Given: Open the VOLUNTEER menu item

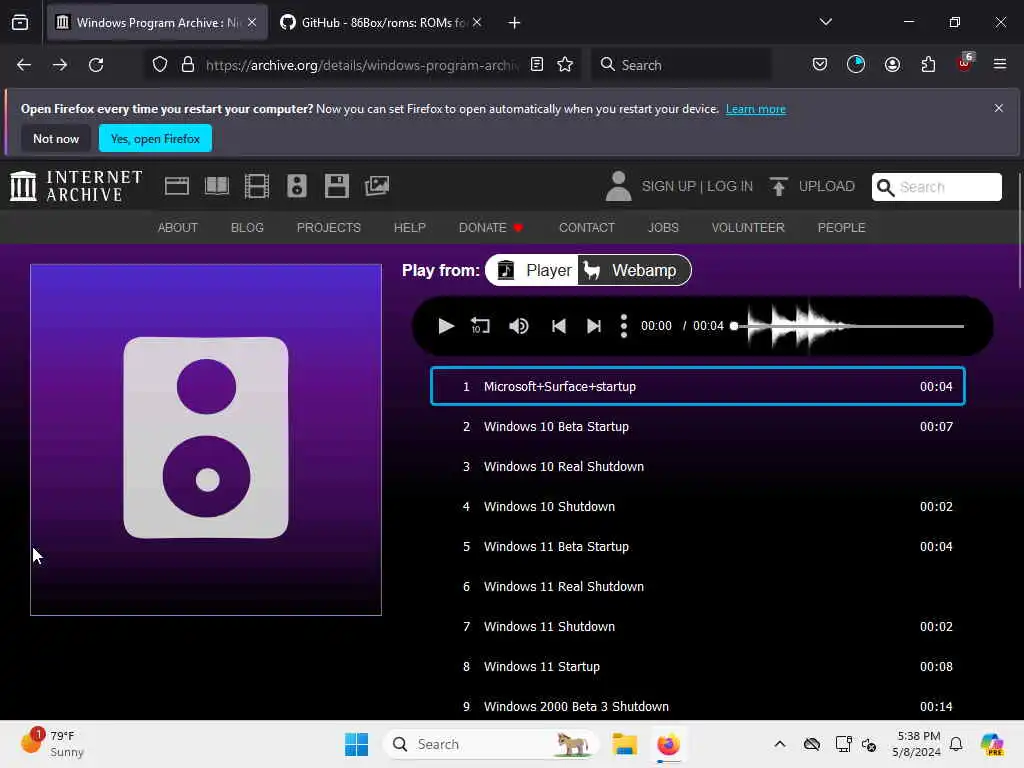Looking at the screenshot, I should point(748,227).
